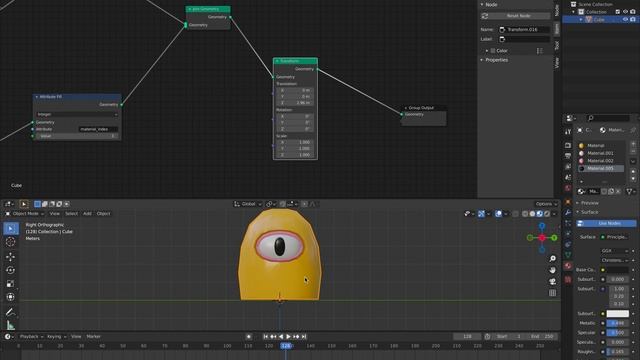Play the animation in reverse
Viewport: 640px width, 360px height.
tap(281, 336)
